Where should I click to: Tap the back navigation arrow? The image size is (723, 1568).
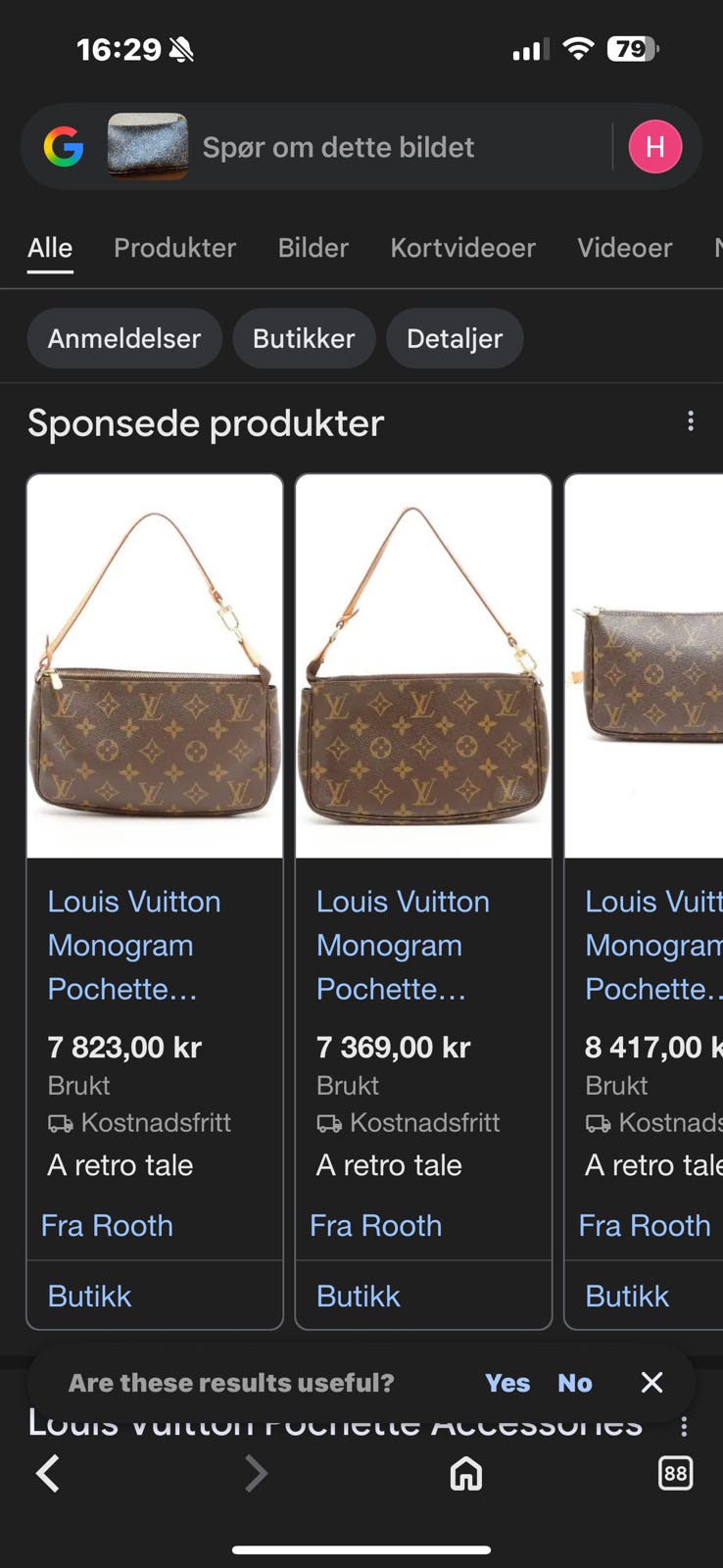pyautogui.click(x=47, y=1473)
